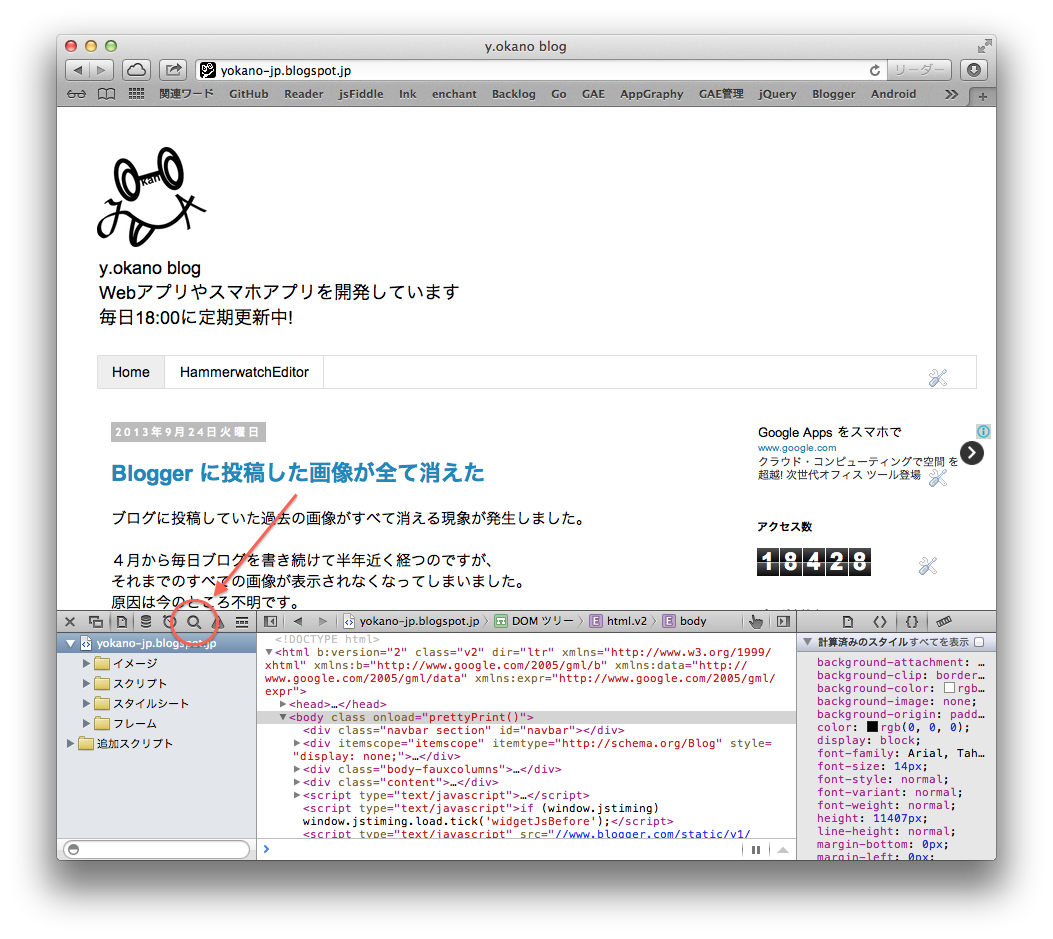Switch to the HammerwatchEditor tab
1053x939 pixels.
coord(243,371)
